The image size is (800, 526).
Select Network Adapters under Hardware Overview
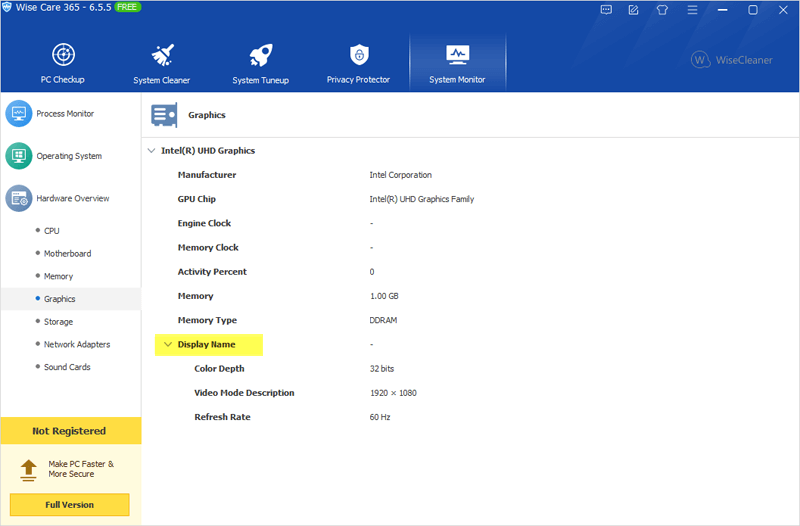[77, 344]
